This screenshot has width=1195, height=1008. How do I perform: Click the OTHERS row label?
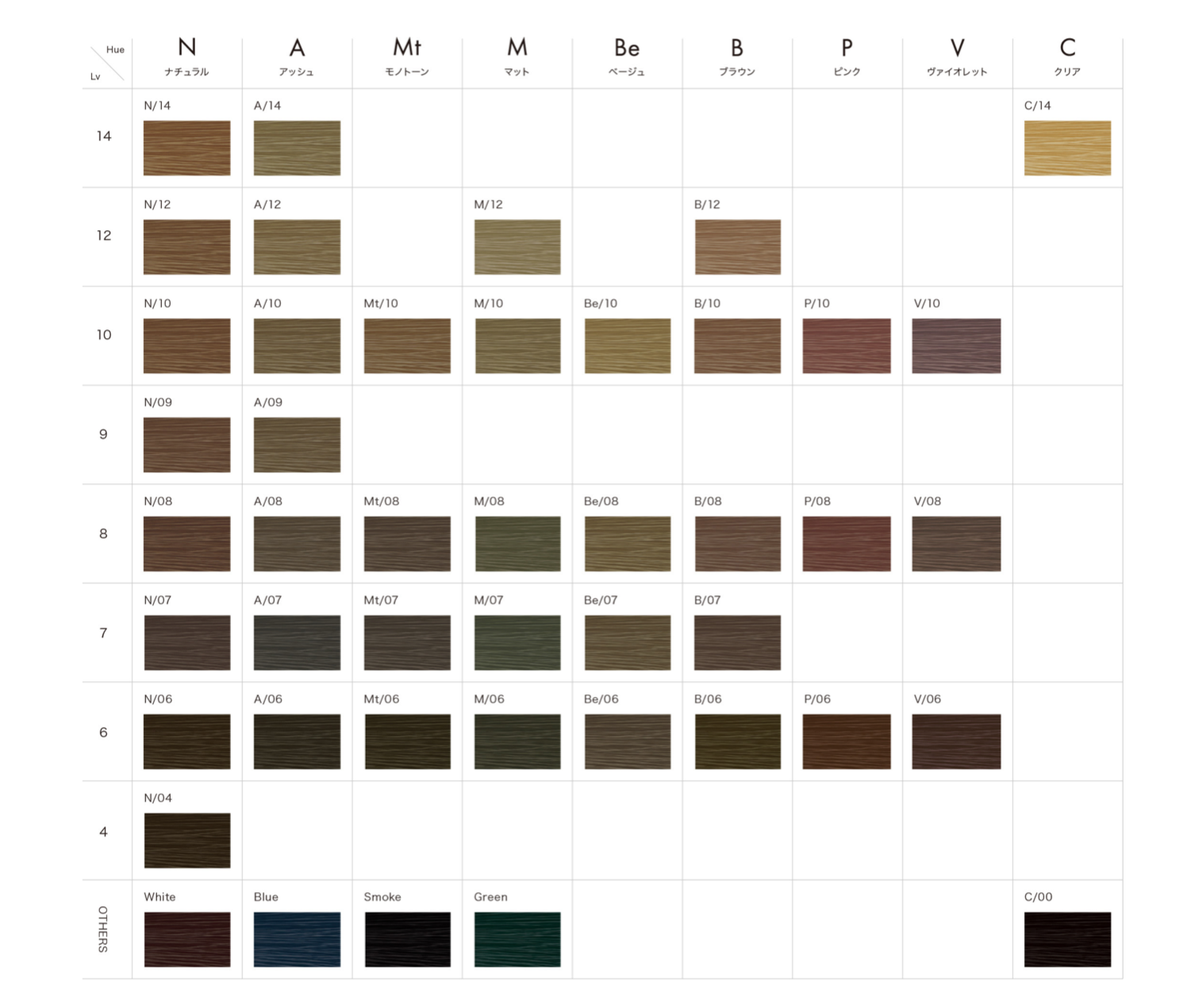tap(102, 929)
